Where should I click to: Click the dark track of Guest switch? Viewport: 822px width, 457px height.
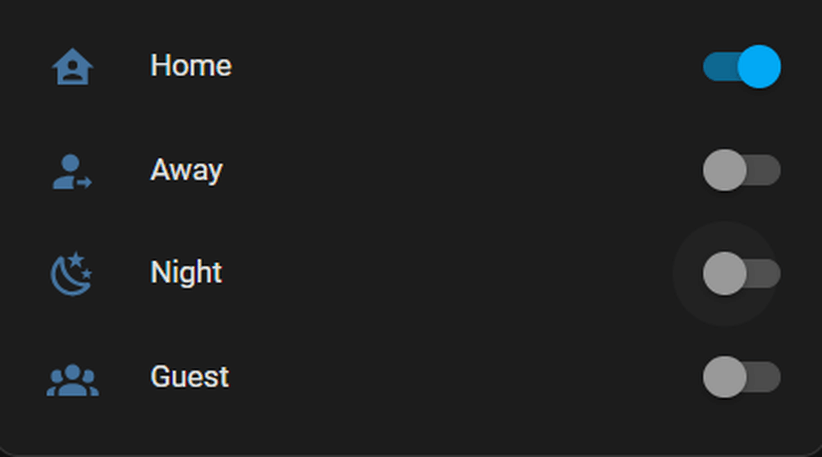click(765, 377)
